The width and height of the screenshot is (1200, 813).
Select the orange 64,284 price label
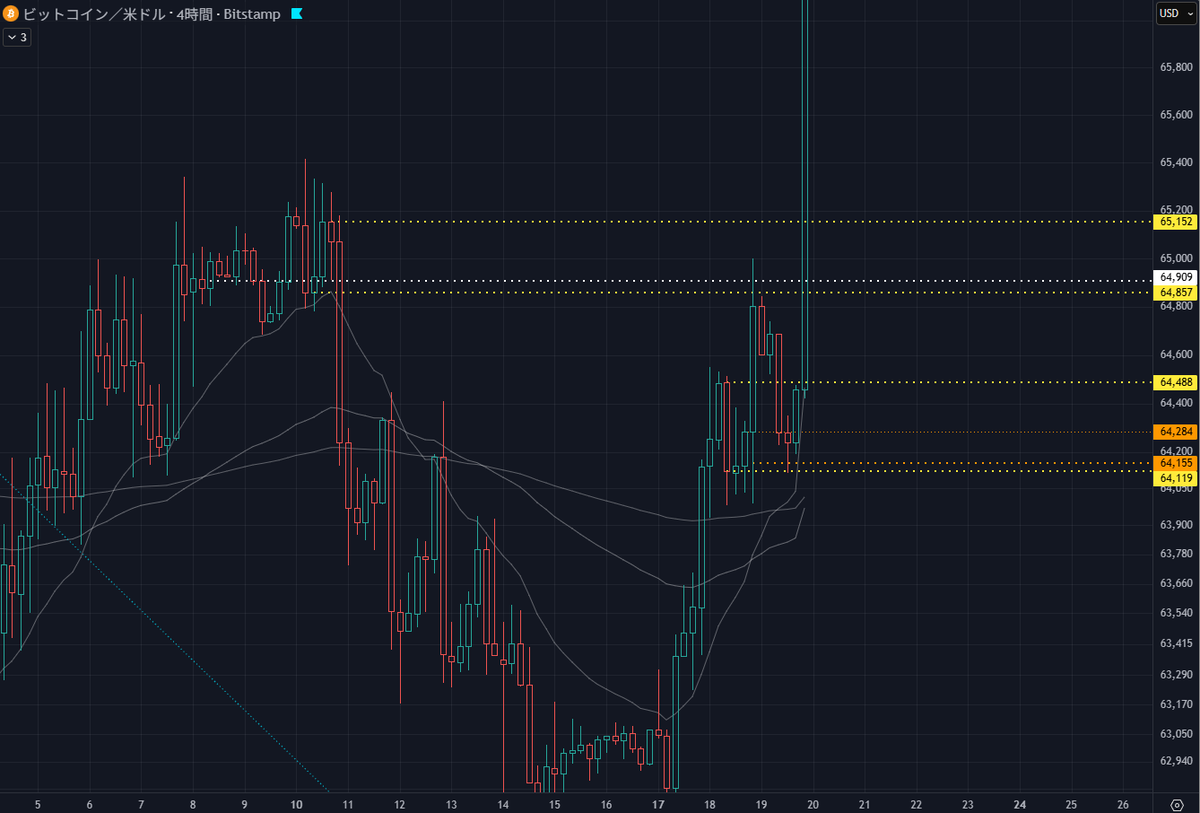tap(1176, 432)
